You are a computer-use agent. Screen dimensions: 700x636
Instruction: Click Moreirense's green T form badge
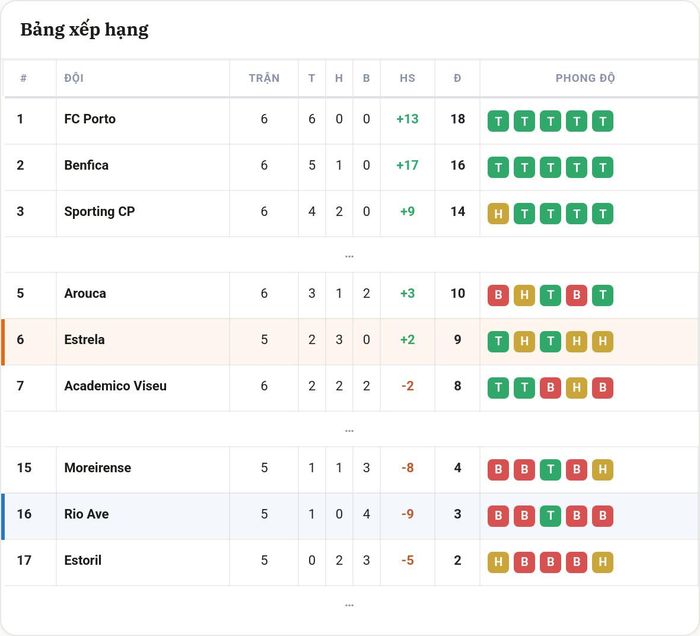550,470
